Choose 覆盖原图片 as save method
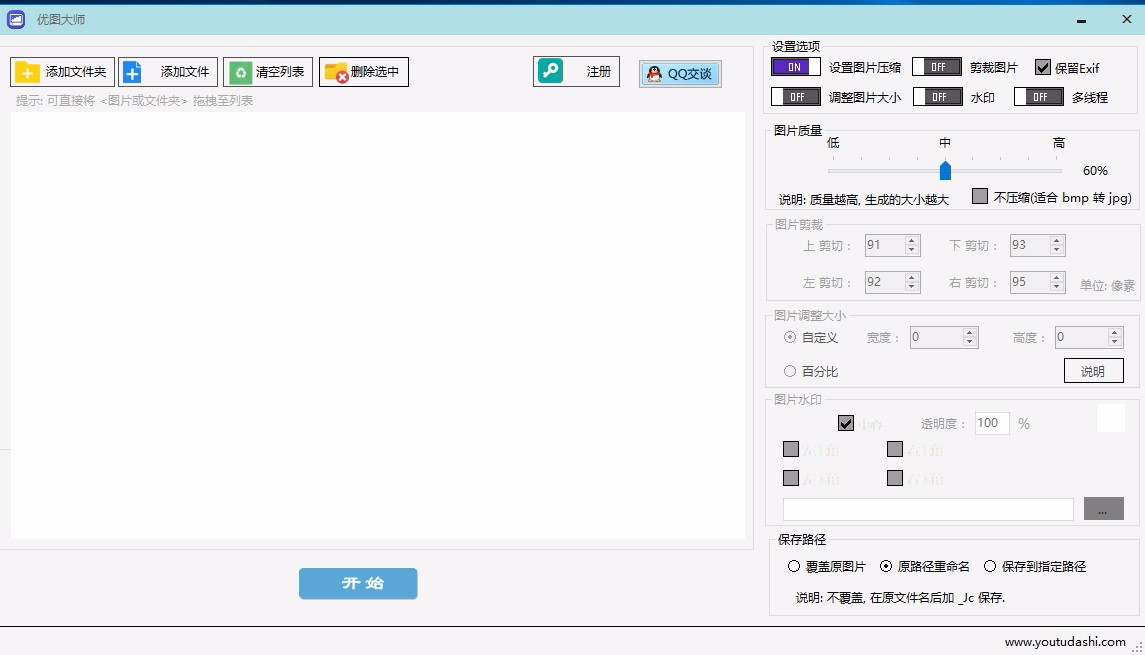Viewport: 1145px width, 655px height. [793, 565]
